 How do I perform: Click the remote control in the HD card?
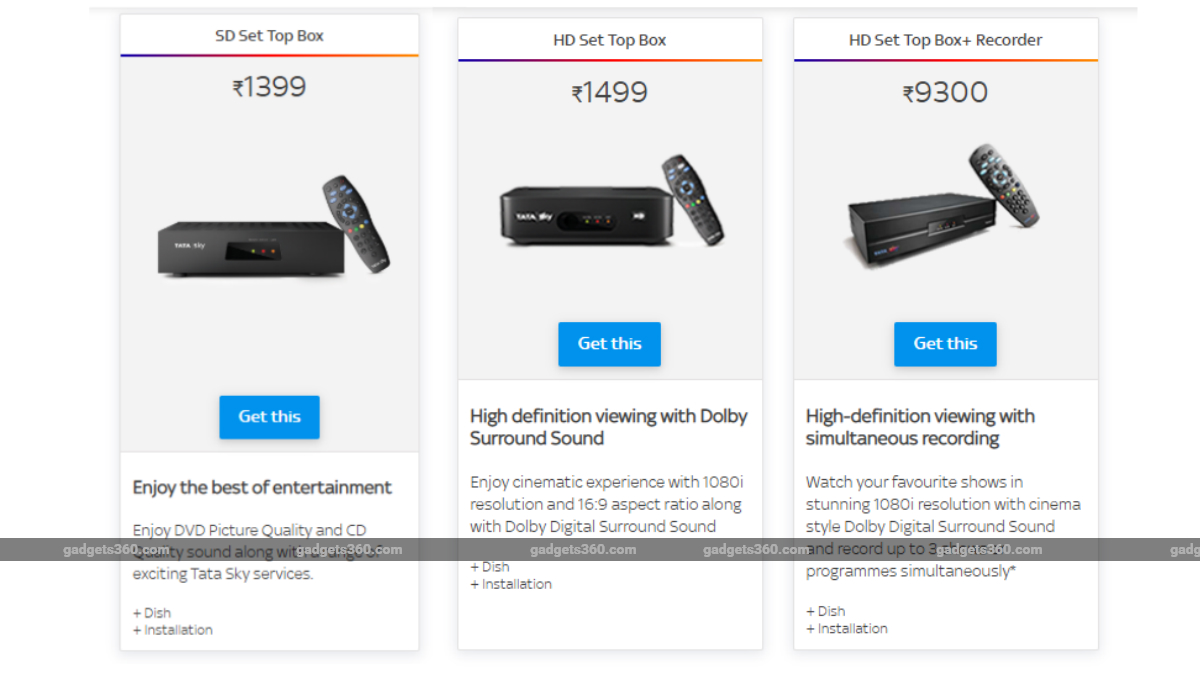692,200
